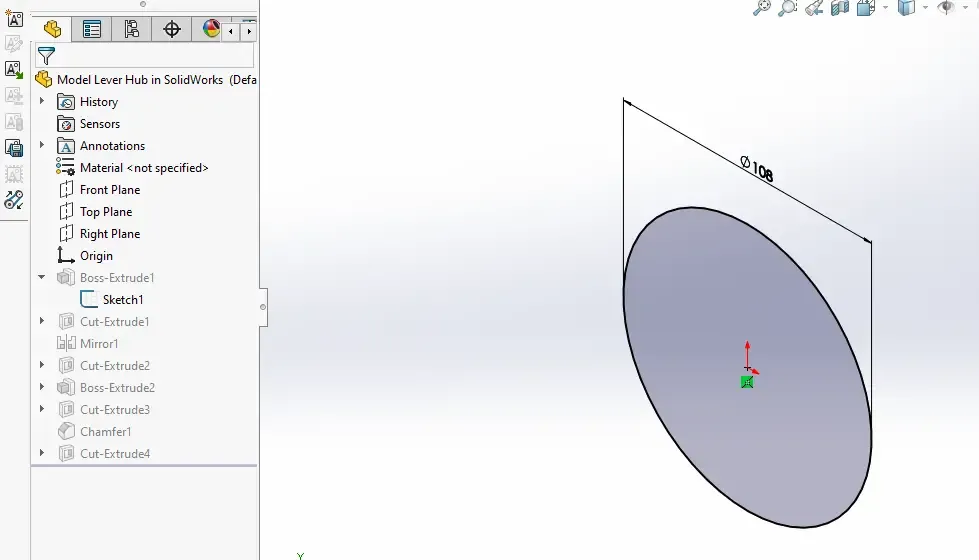Switch to the ConfigurationManager tab
The image size is (979, 560).
[x=132, y=29]
